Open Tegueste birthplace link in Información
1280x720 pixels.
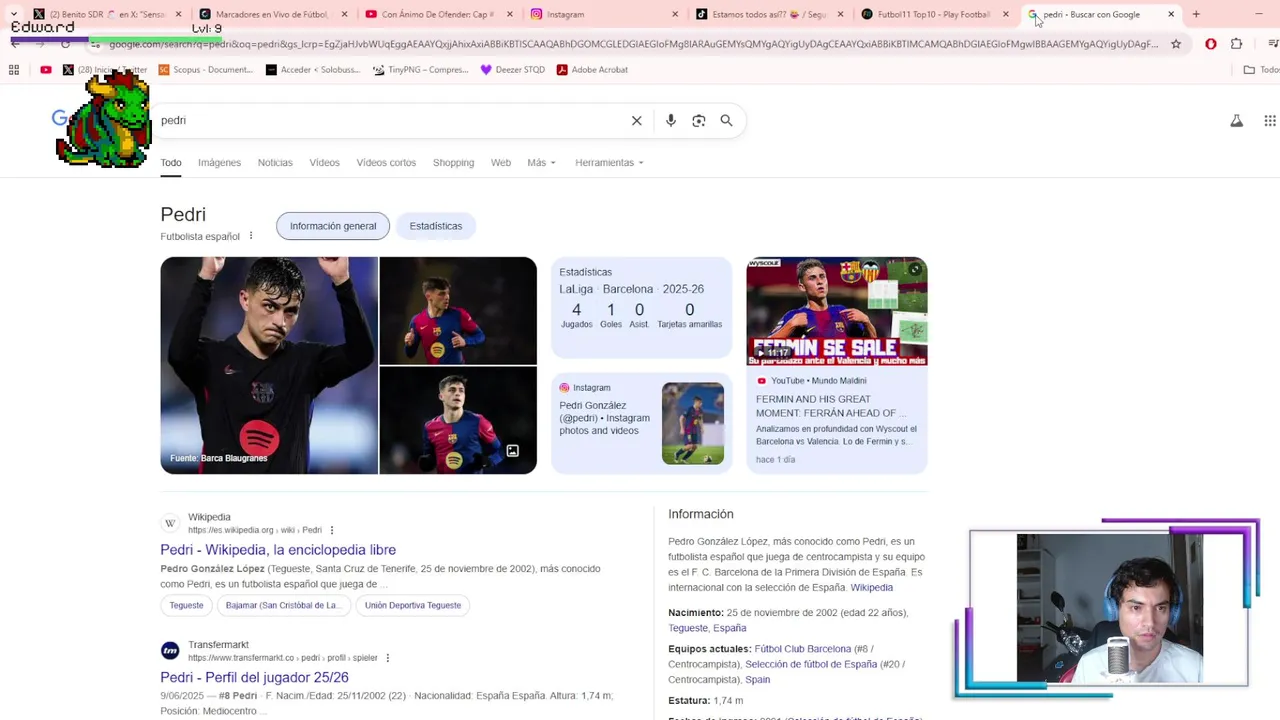point(688,628)
